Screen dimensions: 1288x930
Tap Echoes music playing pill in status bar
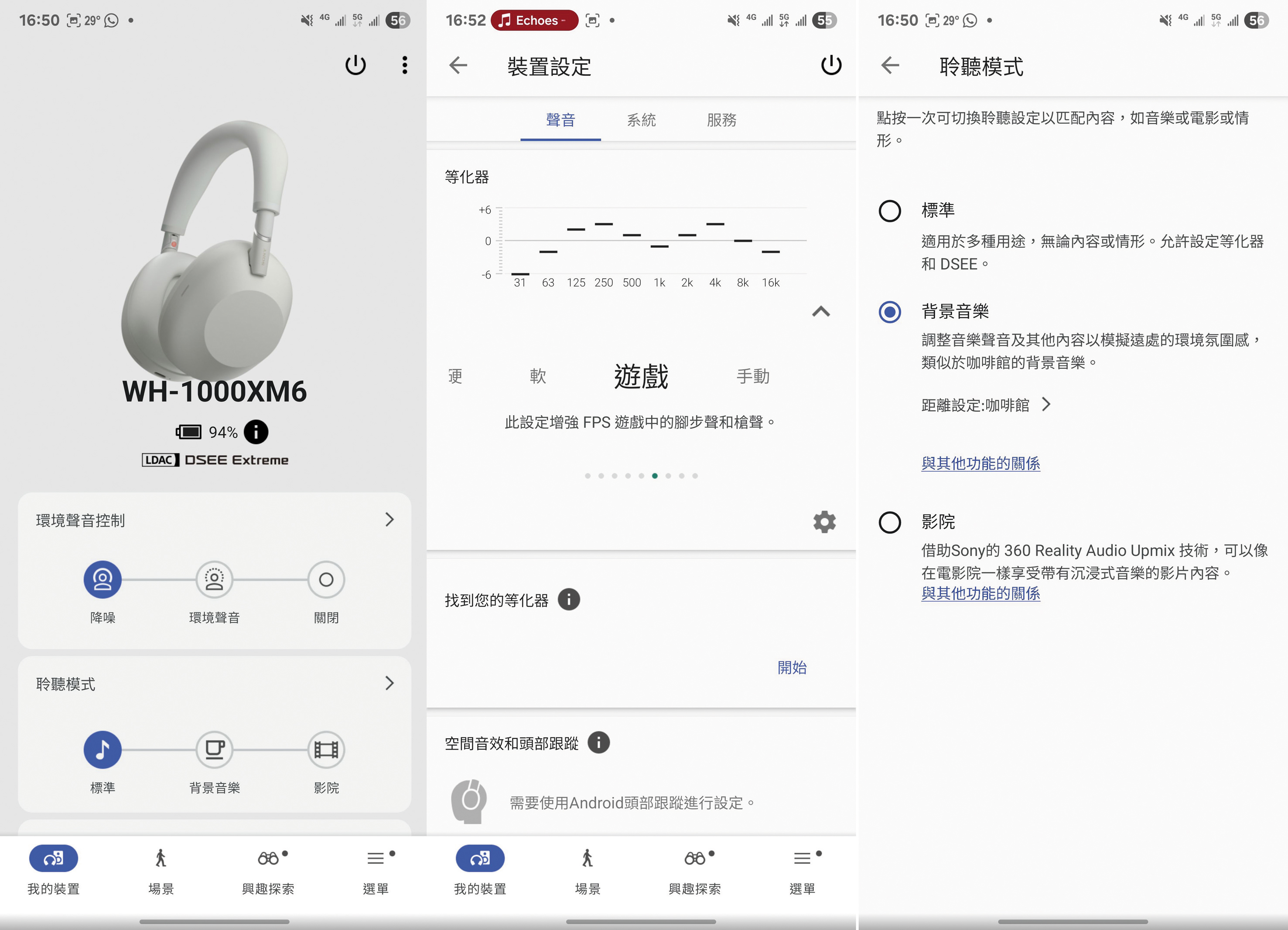pyautogui.click(x=534, y=20)
